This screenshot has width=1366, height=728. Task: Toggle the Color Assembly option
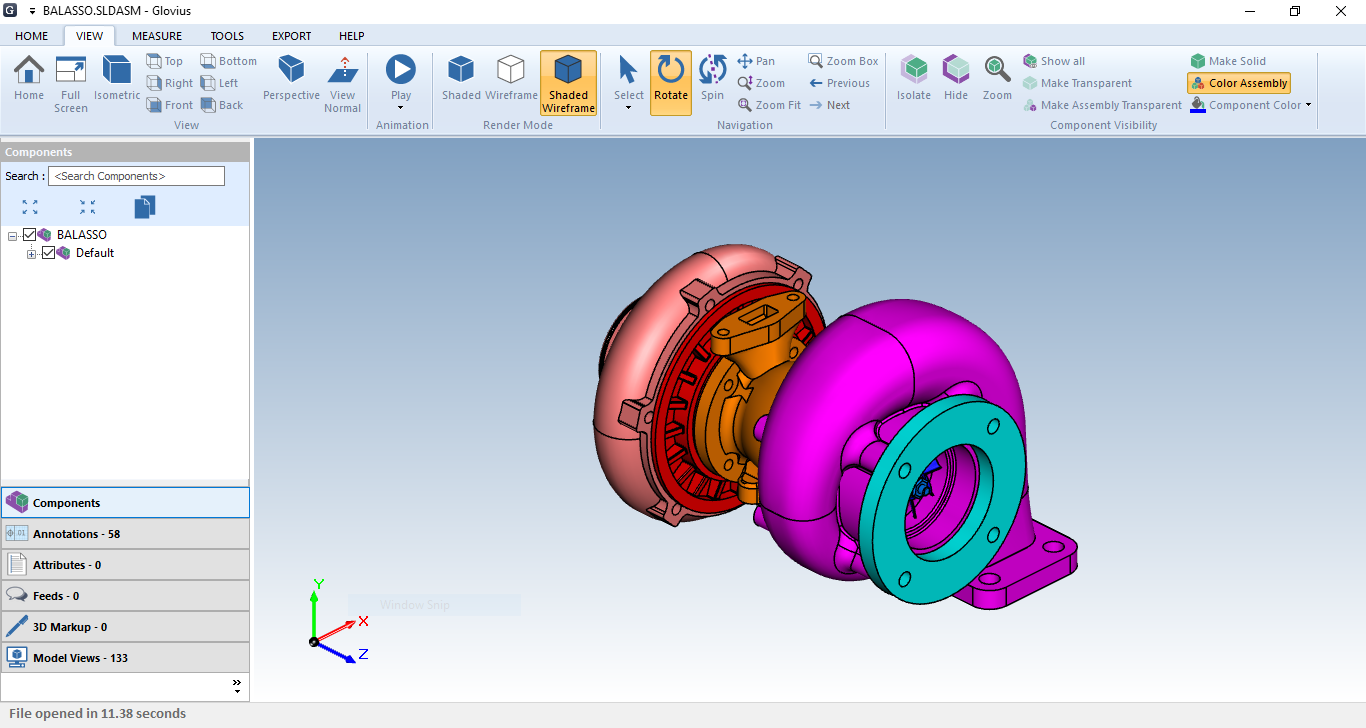coord(1238,83)
